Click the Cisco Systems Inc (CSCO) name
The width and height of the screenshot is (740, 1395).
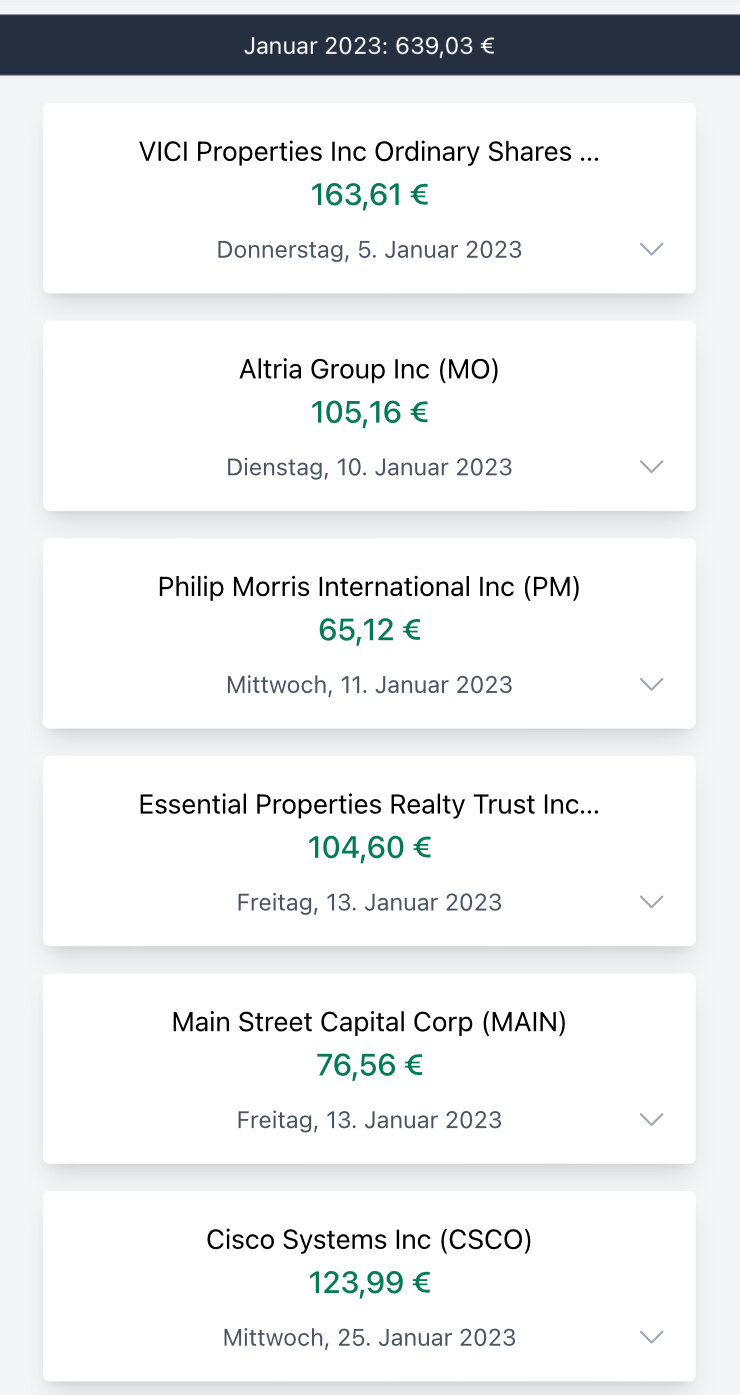coord(369,1240)
